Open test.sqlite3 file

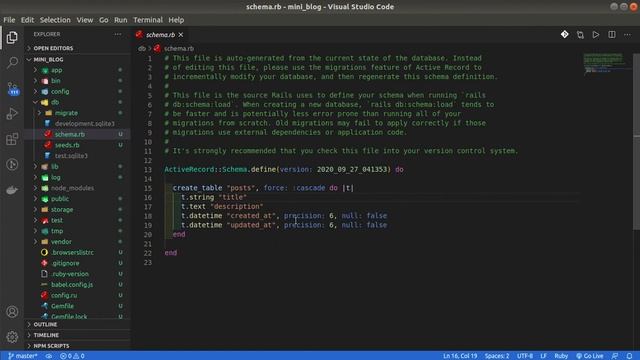78,156
